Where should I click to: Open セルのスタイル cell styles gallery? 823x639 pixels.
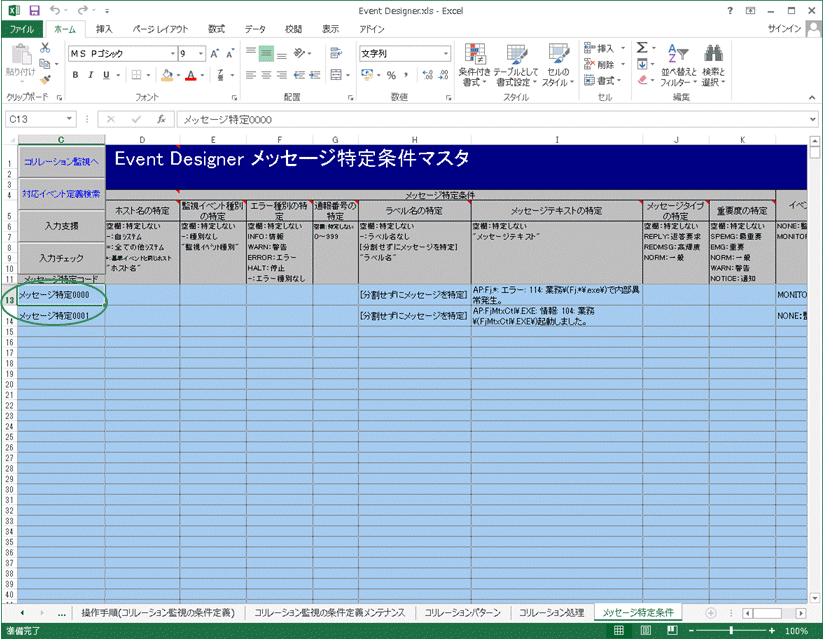[x=558, y=65]
